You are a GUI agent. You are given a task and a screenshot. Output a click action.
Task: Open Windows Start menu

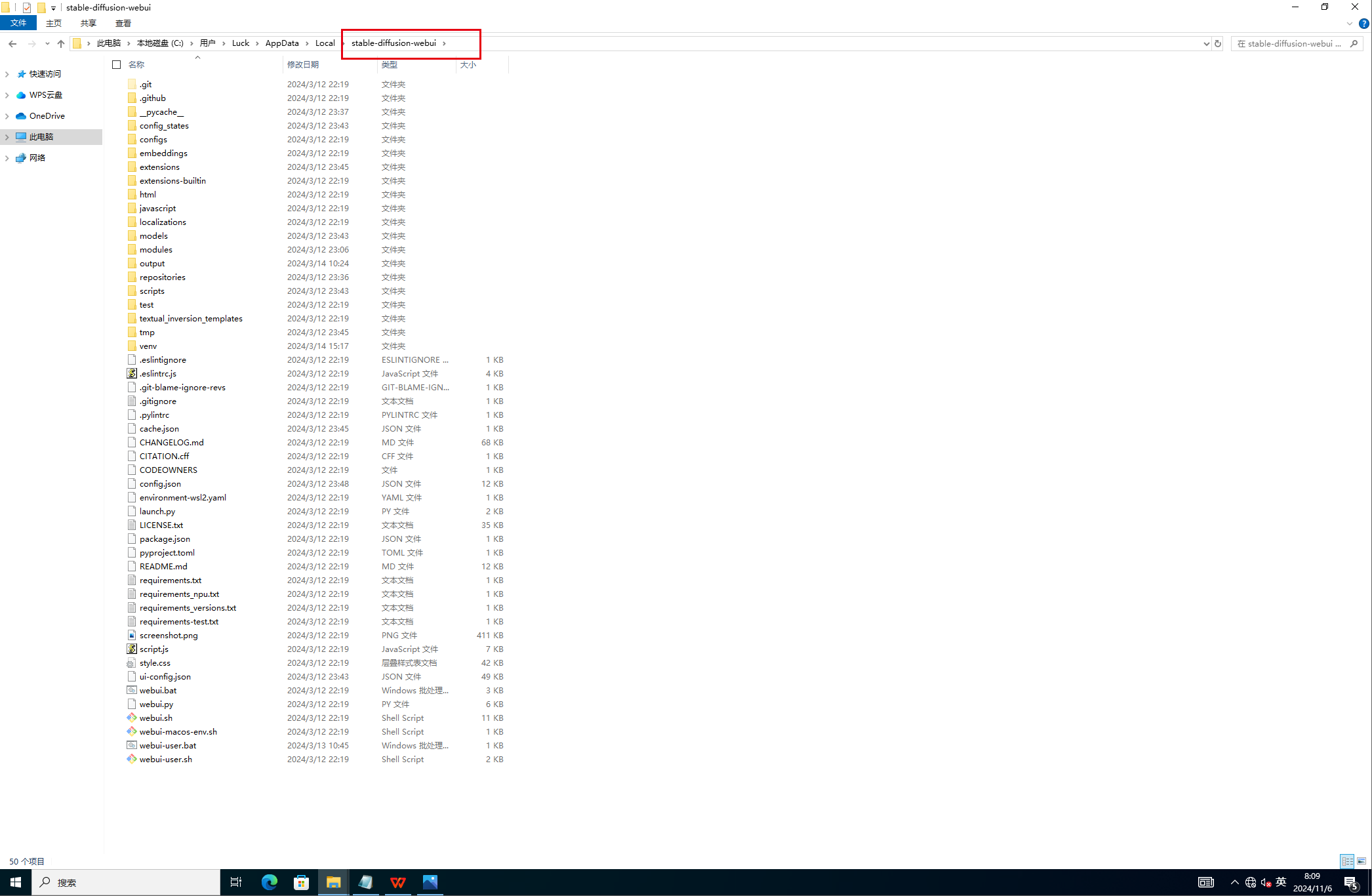16,882
